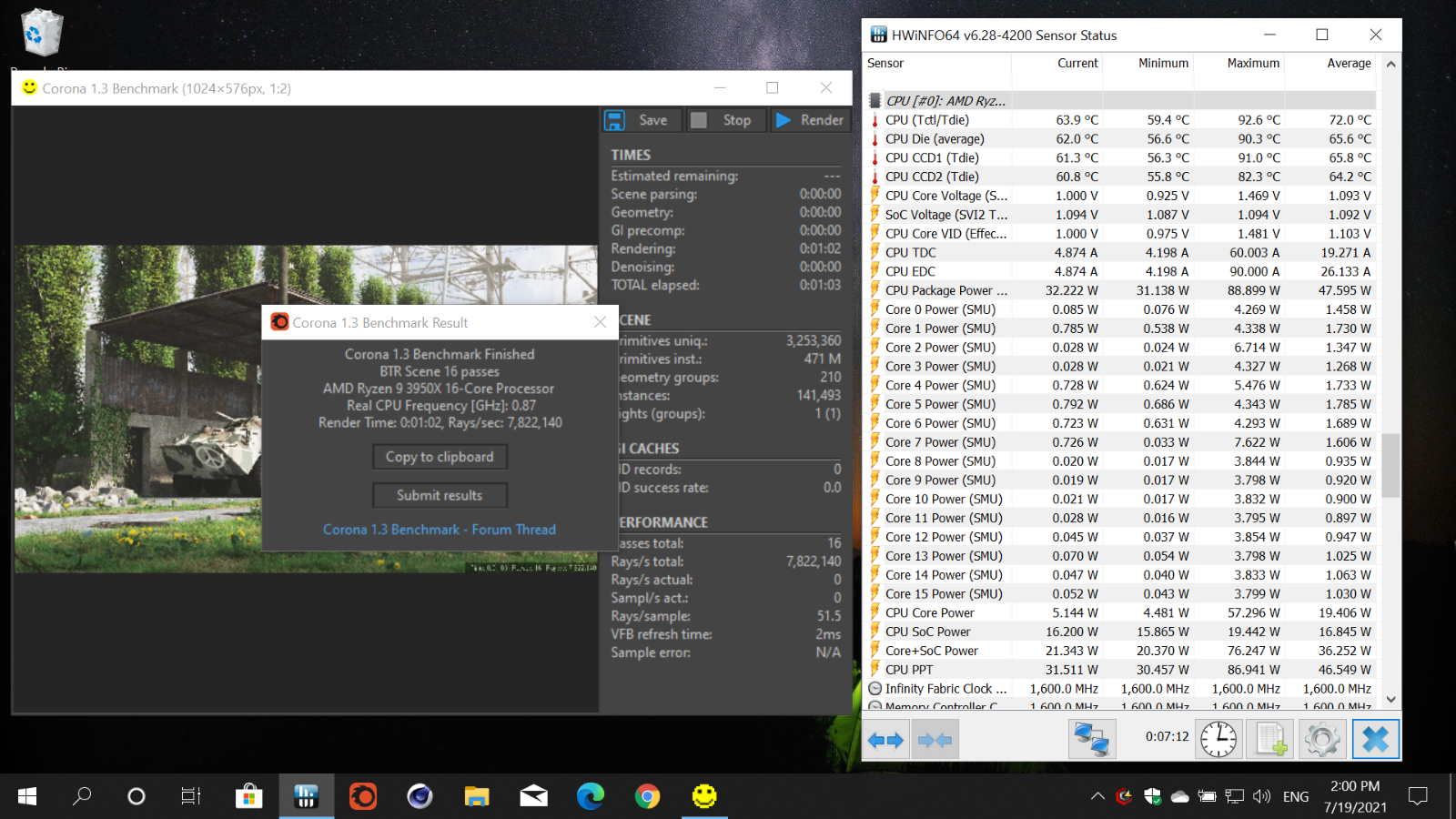1456x819 pixels.
Task: Open the Corona 1.3 Benchmark Forum Thread link
Action: 440,530
